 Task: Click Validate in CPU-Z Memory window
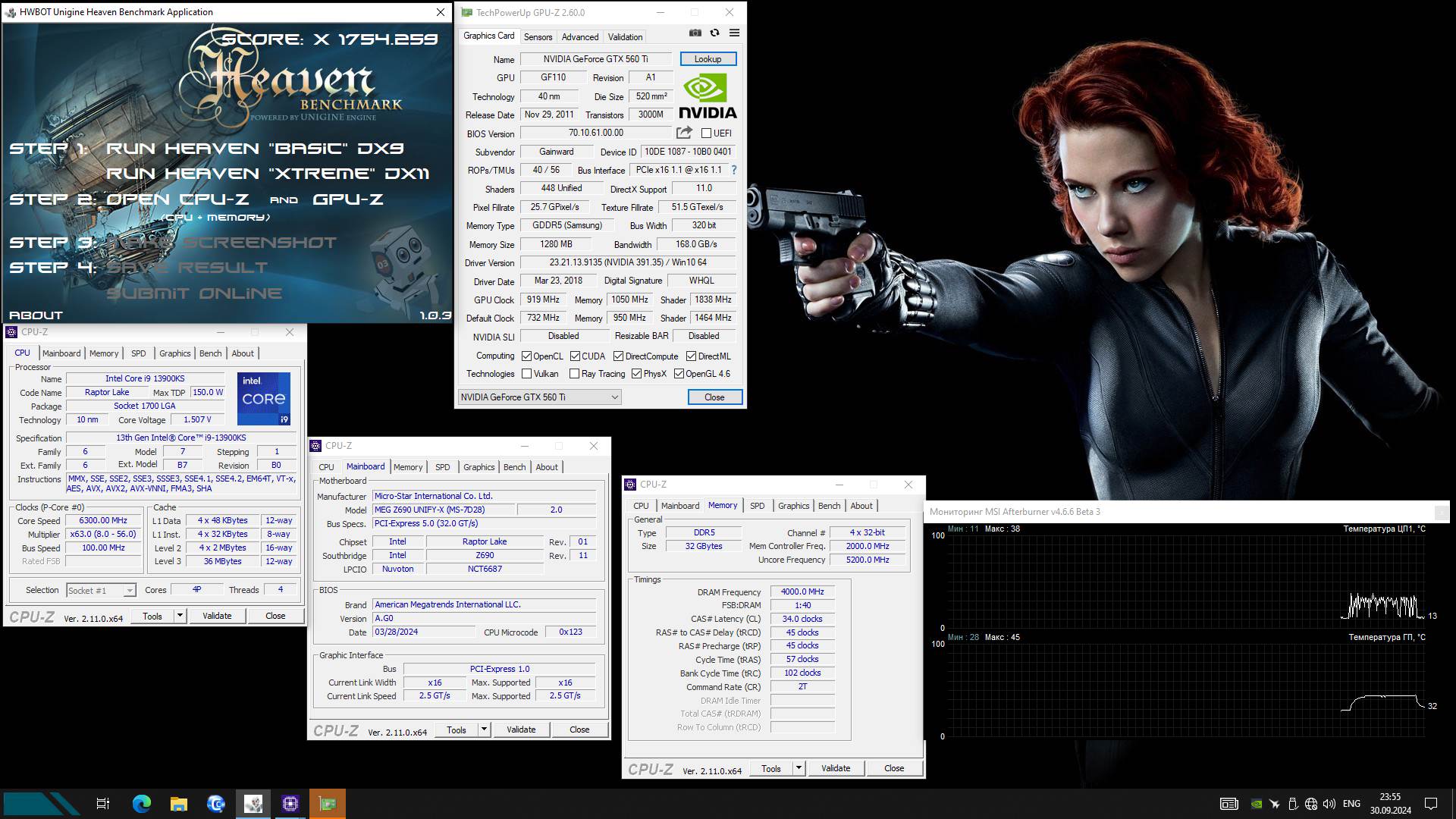[x=836, y=768]
